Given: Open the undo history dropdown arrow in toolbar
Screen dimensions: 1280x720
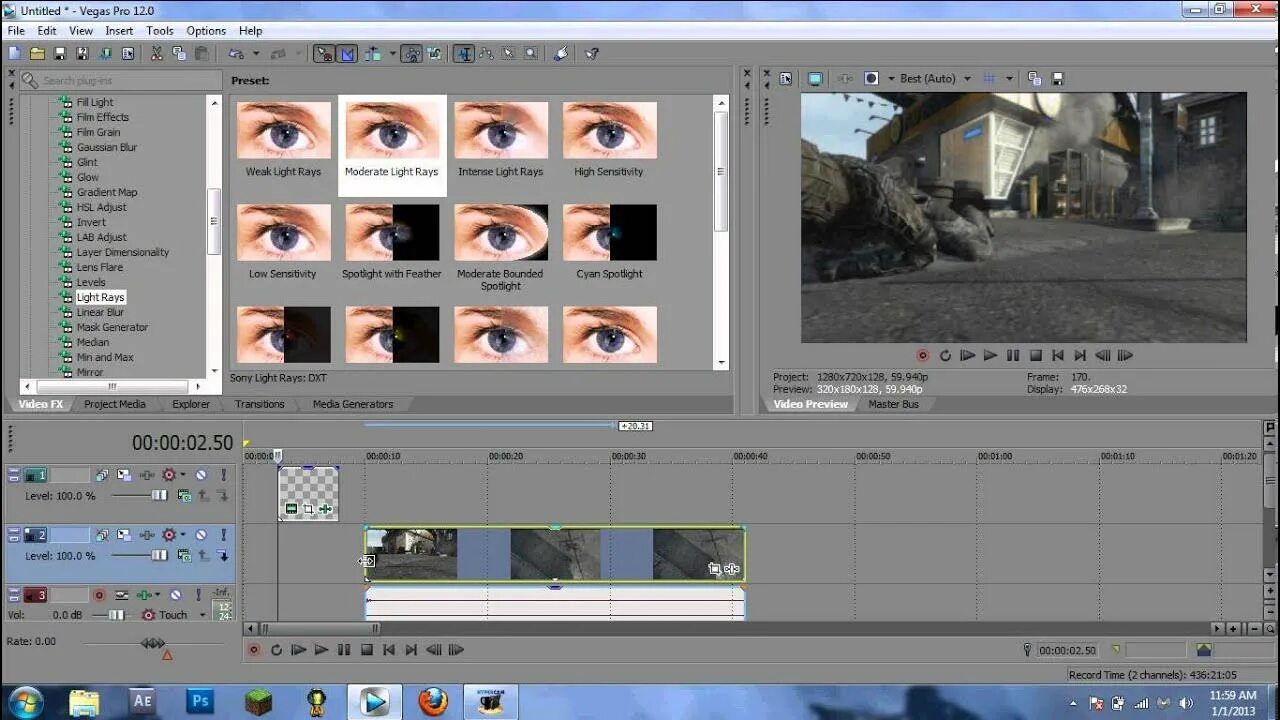Looking at the screenshot, I should (256, 54).
